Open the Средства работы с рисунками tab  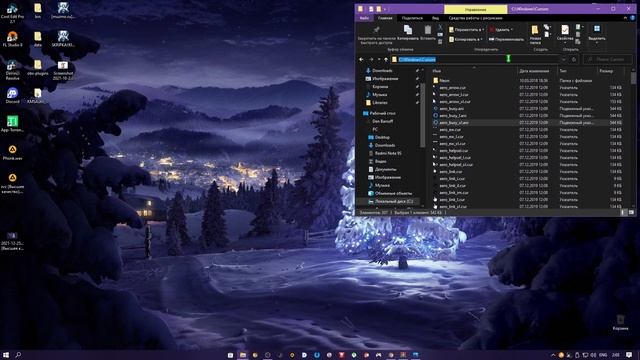(476, 18)
